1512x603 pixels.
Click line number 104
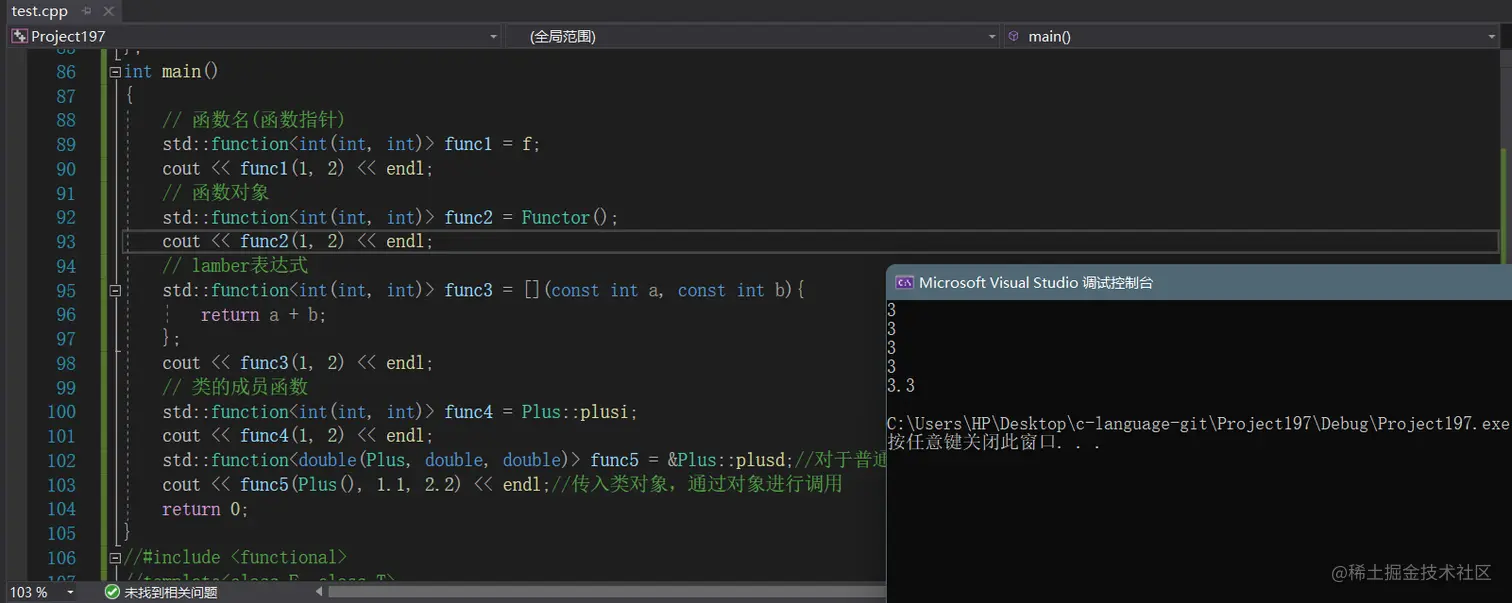pos(61,509)
